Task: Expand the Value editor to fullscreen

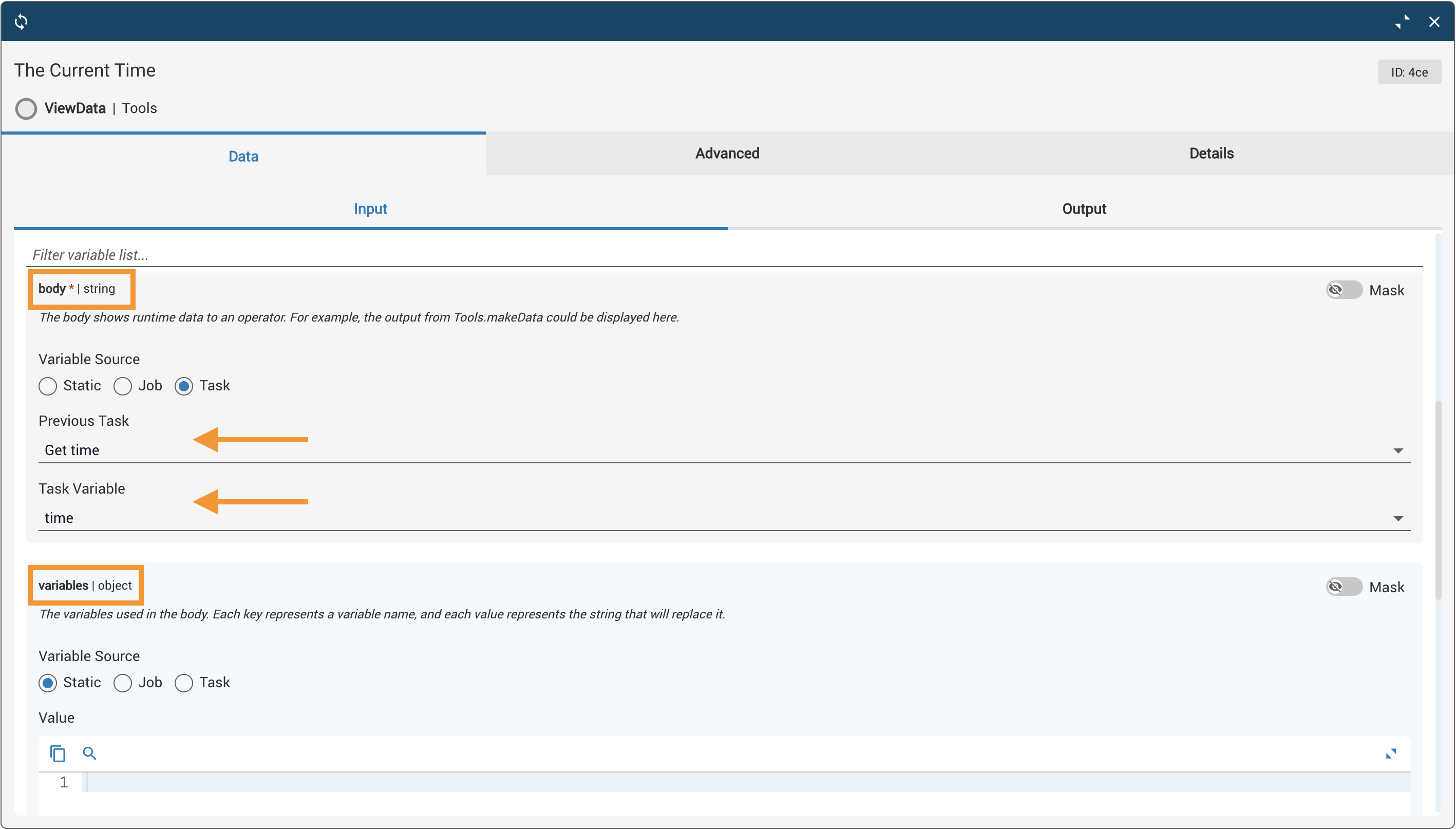Action: coord(1391,753)
